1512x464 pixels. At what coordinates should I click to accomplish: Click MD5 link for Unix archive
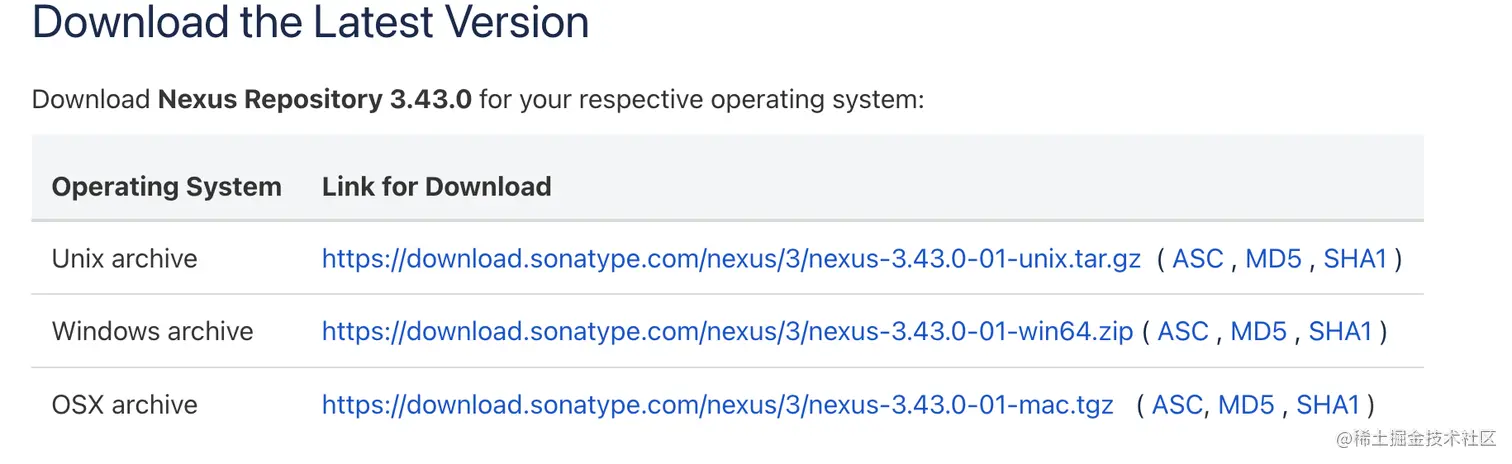coord(1273,259)
